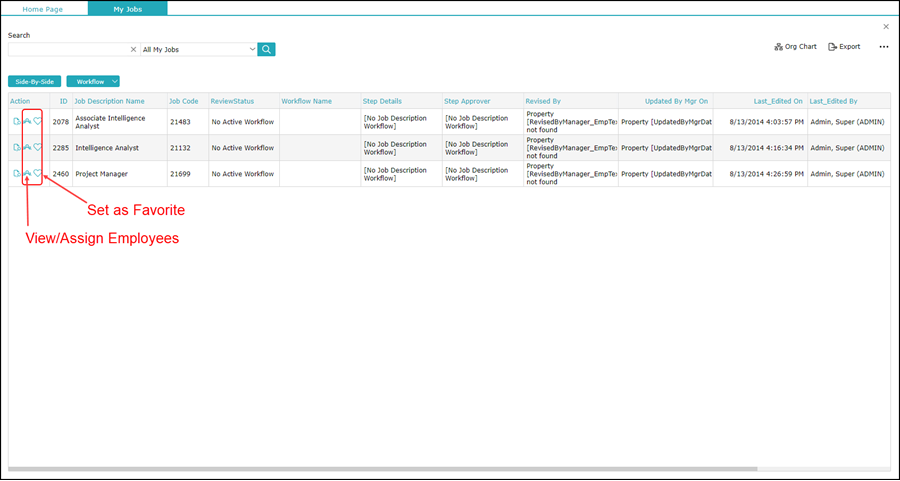900x481 pixels.
Task: Click the search magnifier button
Action: click(x=266, y=49)
